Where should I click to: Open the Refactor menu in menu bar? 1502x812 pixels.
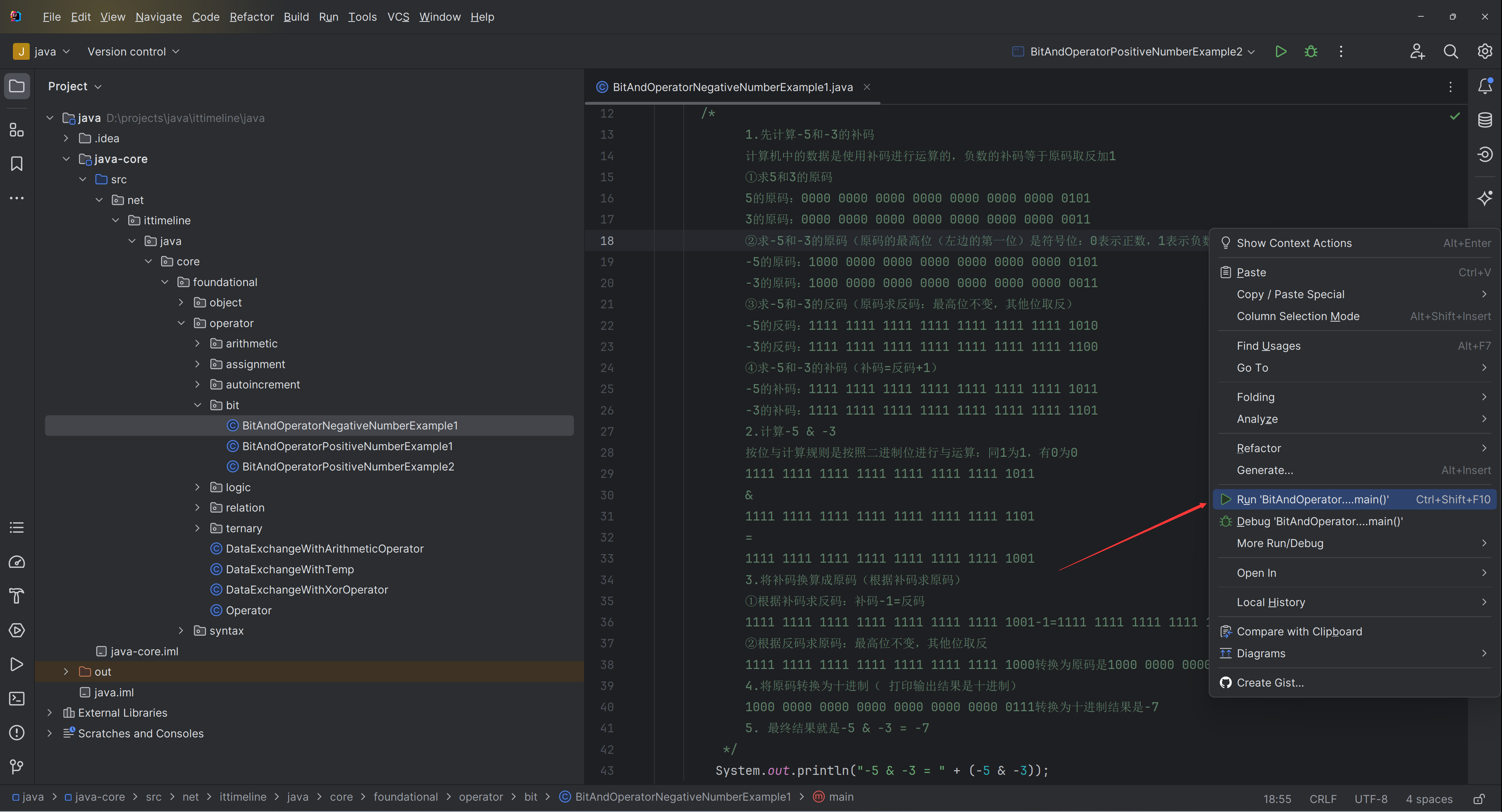251,17
